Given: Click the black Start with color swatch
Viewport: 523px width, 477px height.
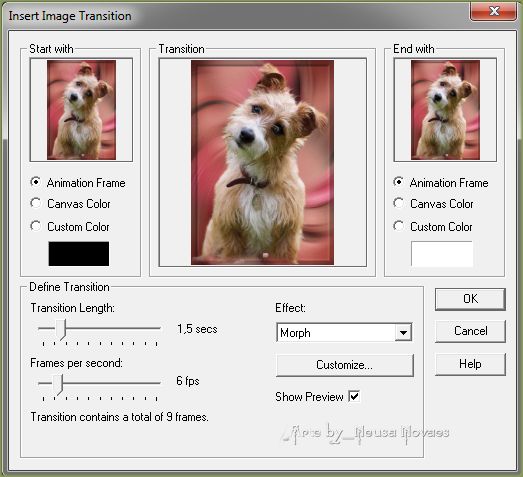Looking at the screenshot, I should (x=79, y=254).
